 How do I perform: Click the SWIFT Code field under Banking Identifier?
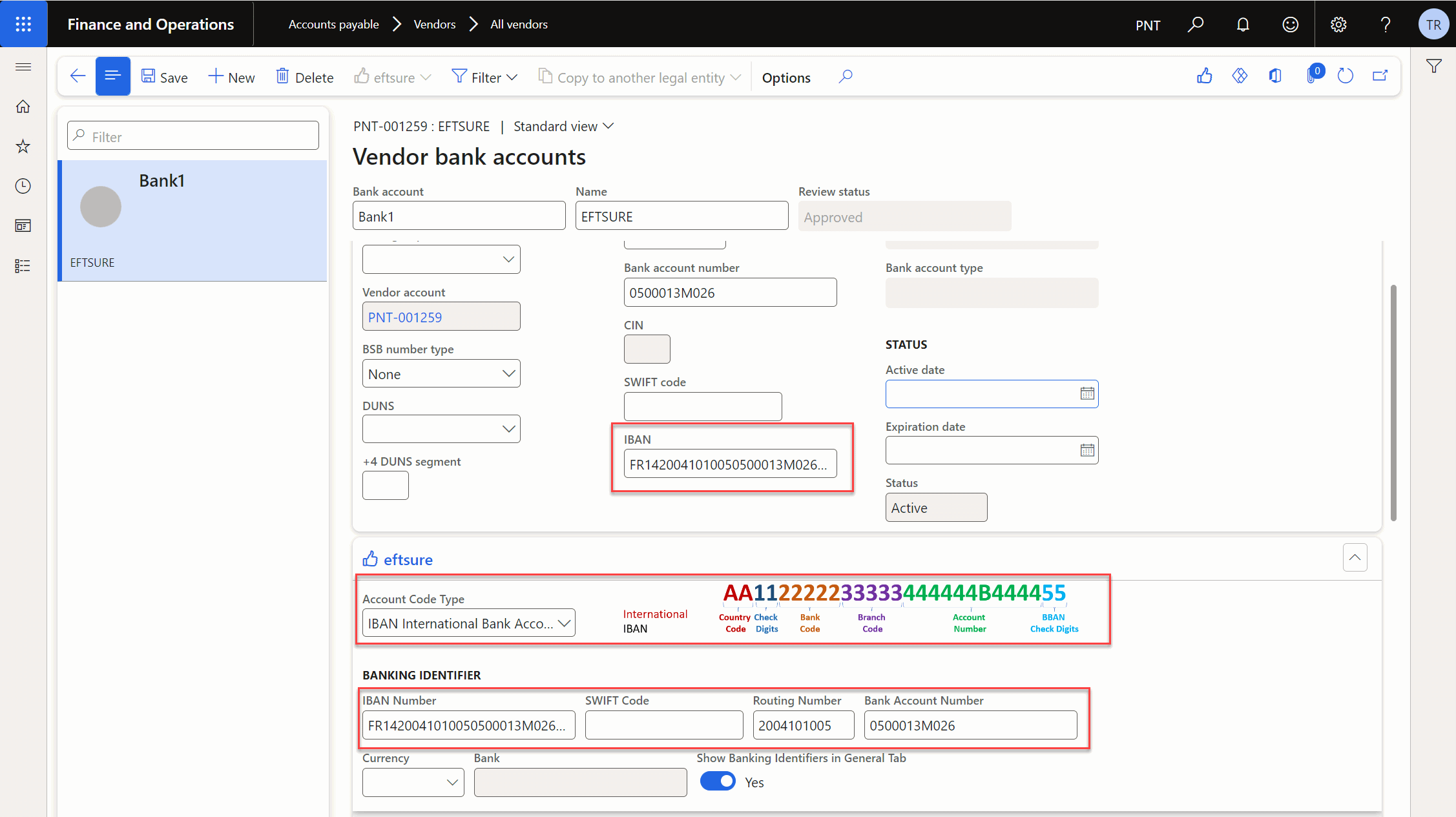(x=665, y=725)
